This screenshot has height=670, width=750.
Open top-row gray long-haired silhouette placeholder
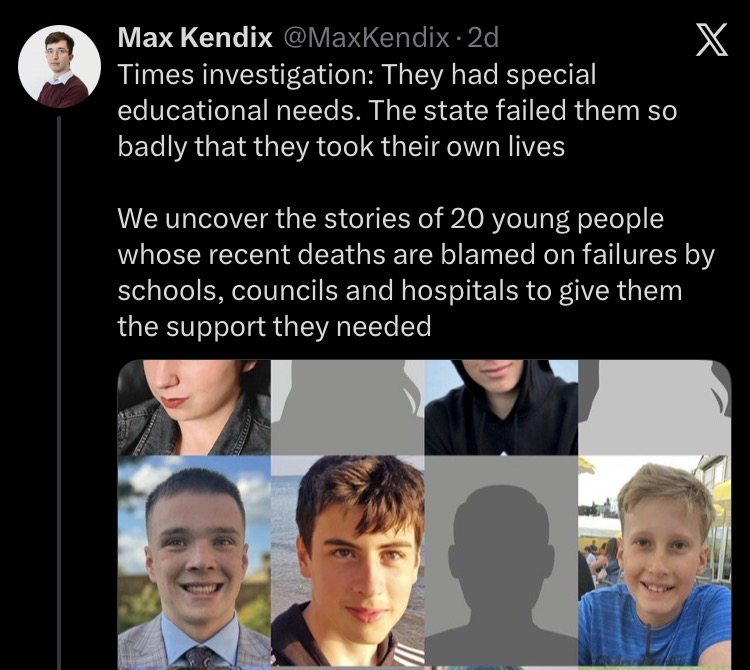click(x=348, y=407)
